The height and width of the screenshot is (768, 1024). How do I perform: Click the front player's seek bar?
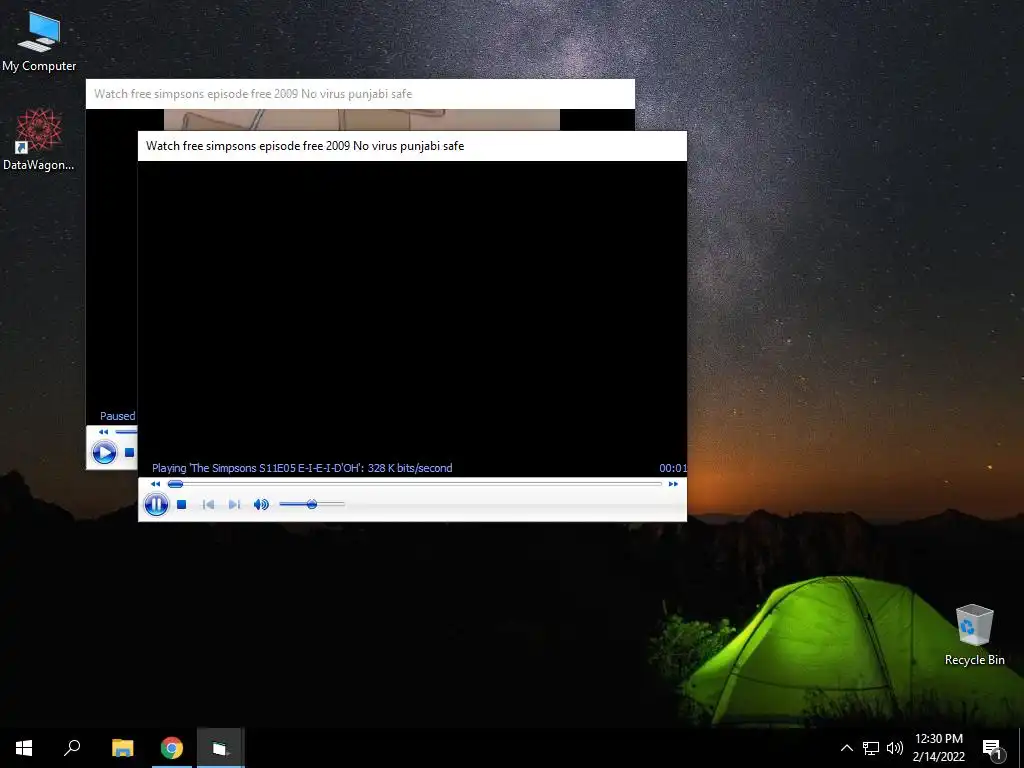click(415, 484)
